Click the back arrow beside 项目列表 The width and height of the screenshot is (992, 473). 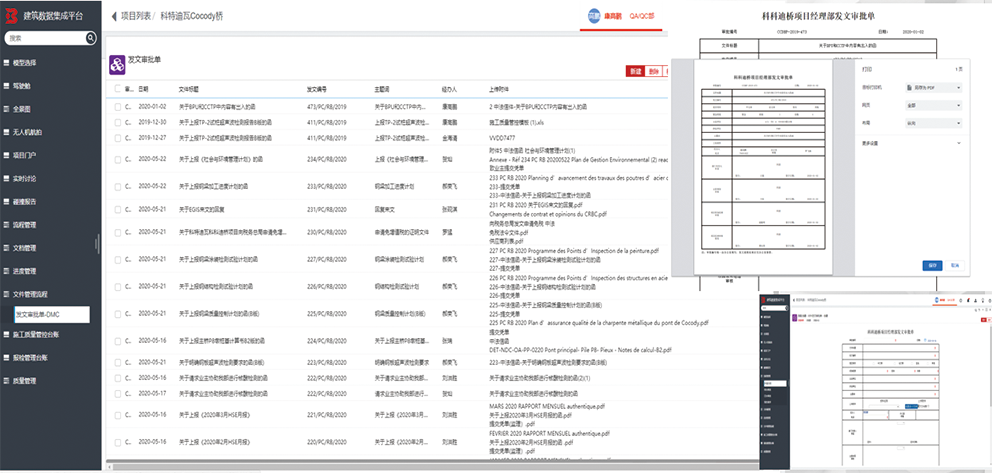point(112,17)
